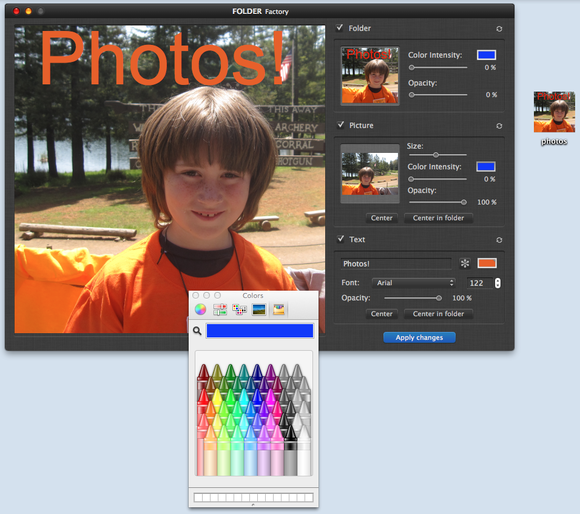Click the Folder Opacity slider
Image resolution: width=580 pixels, height=514 pixels.
tap(438, 95)
